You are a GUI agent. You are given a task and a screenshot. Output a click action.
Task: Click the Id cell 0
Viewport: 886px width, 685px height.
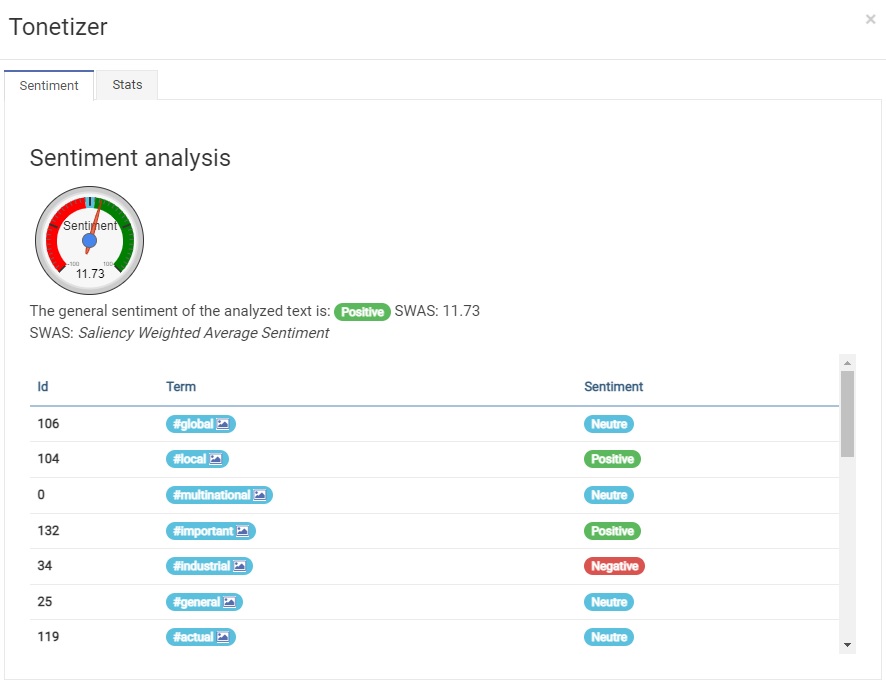(x=41, y=495)
